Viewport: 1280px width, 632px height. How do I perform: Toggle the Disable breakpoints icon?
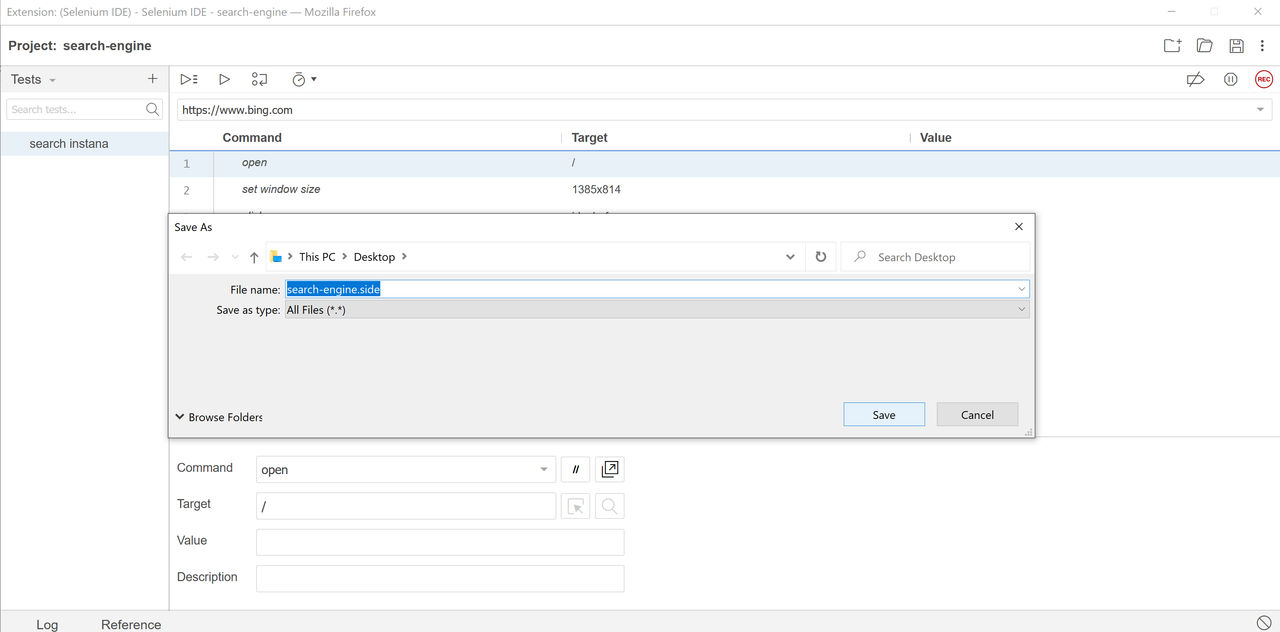pyautogui.click(x=1195, y=79)
